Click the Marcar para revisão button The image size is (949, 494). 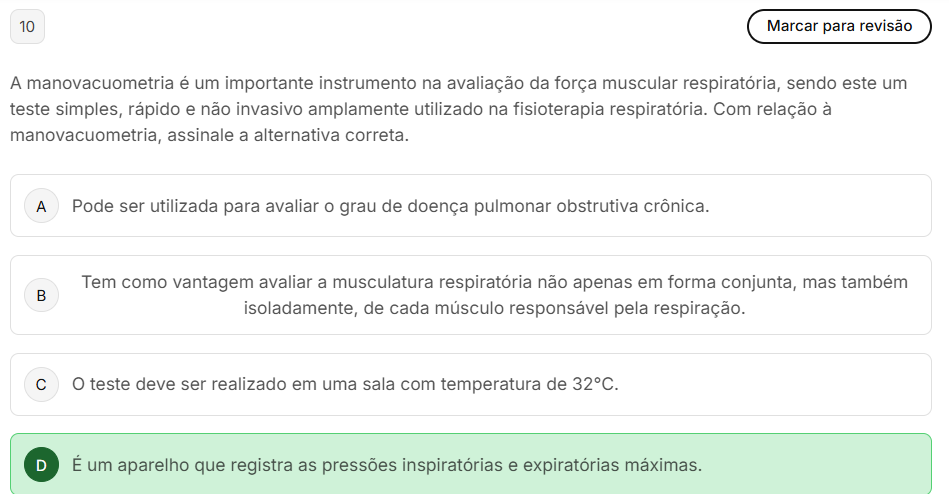coord(839,26)
